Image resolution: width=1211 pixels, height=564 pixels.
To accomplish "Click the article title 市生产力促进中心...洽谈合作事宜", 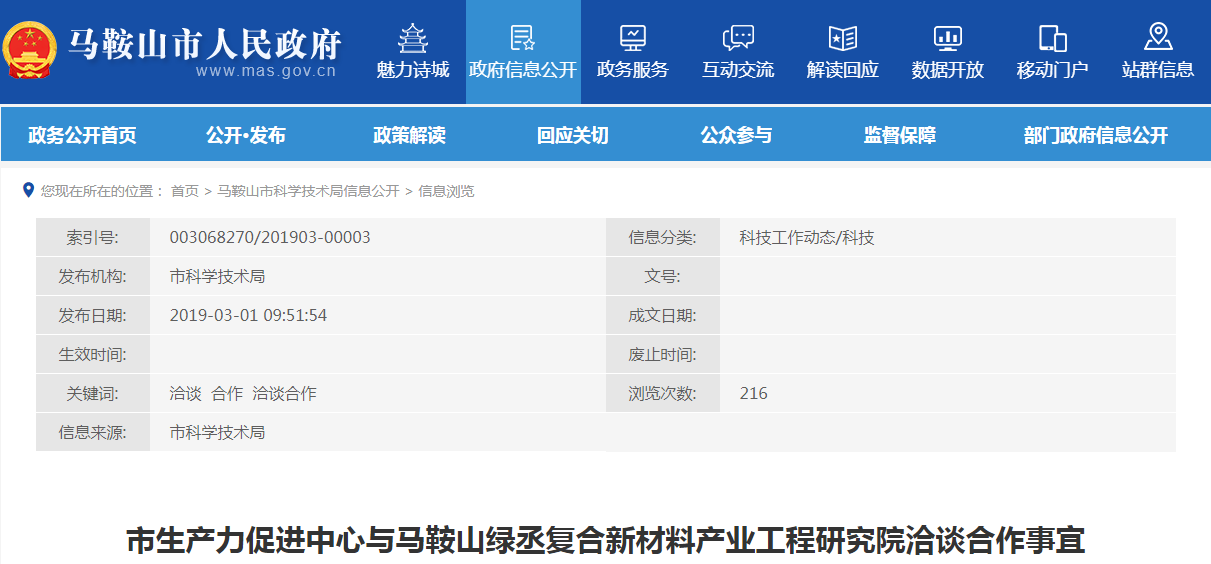I will [x=605, y=541].
